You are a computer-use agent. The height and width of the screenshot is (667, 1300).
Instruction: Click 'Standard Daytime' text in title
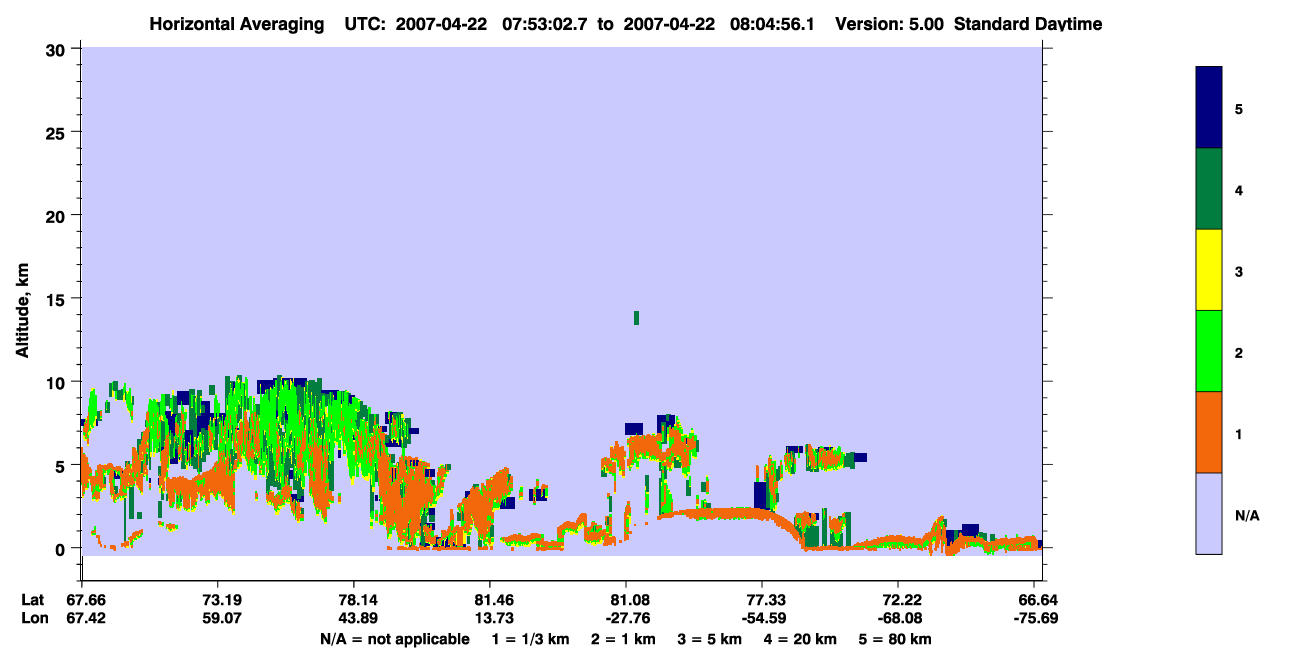pyautogui.click(x=1028, y=24)
